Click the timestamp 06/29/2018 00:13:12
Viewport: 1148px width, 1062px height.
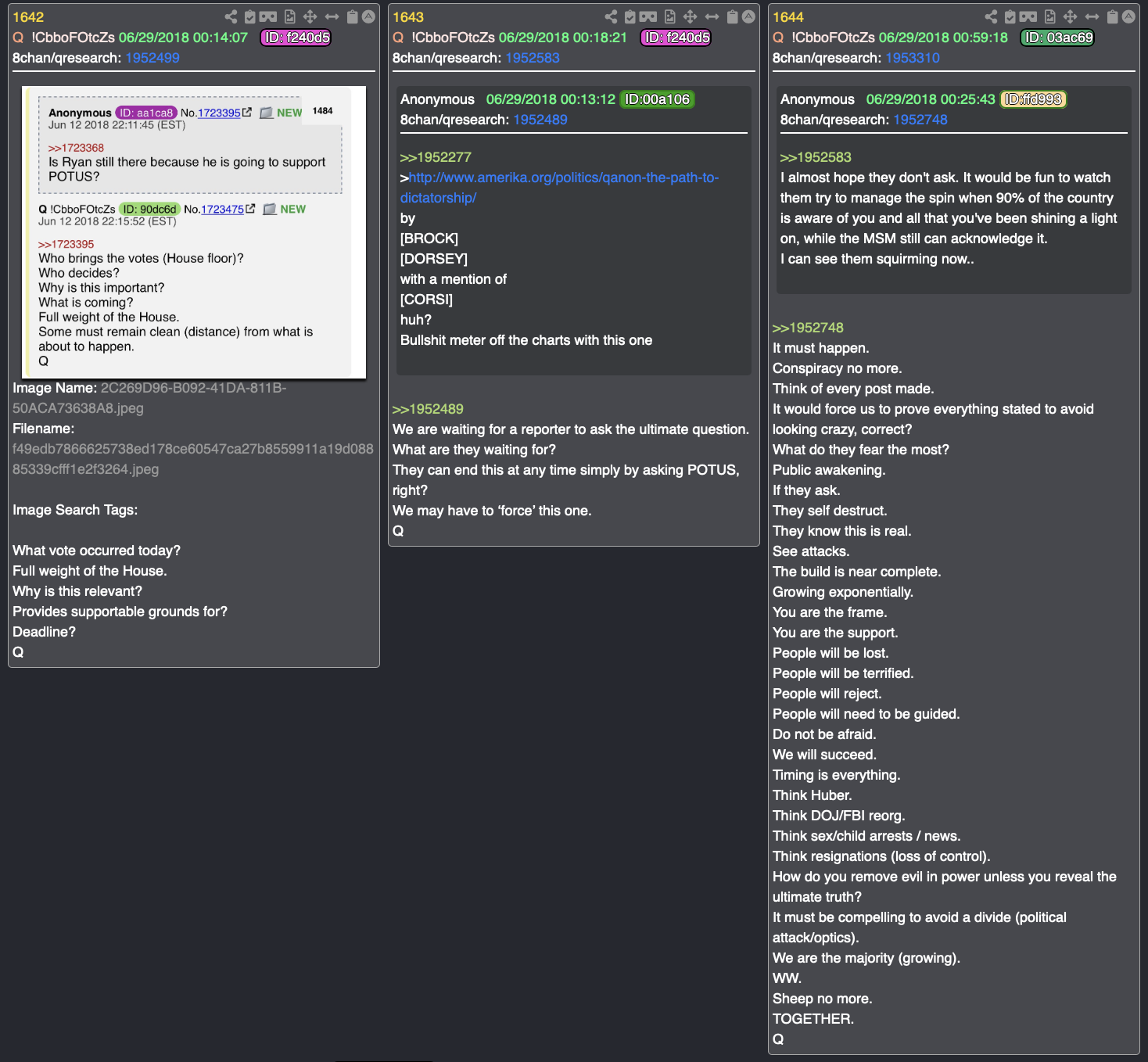551,99
